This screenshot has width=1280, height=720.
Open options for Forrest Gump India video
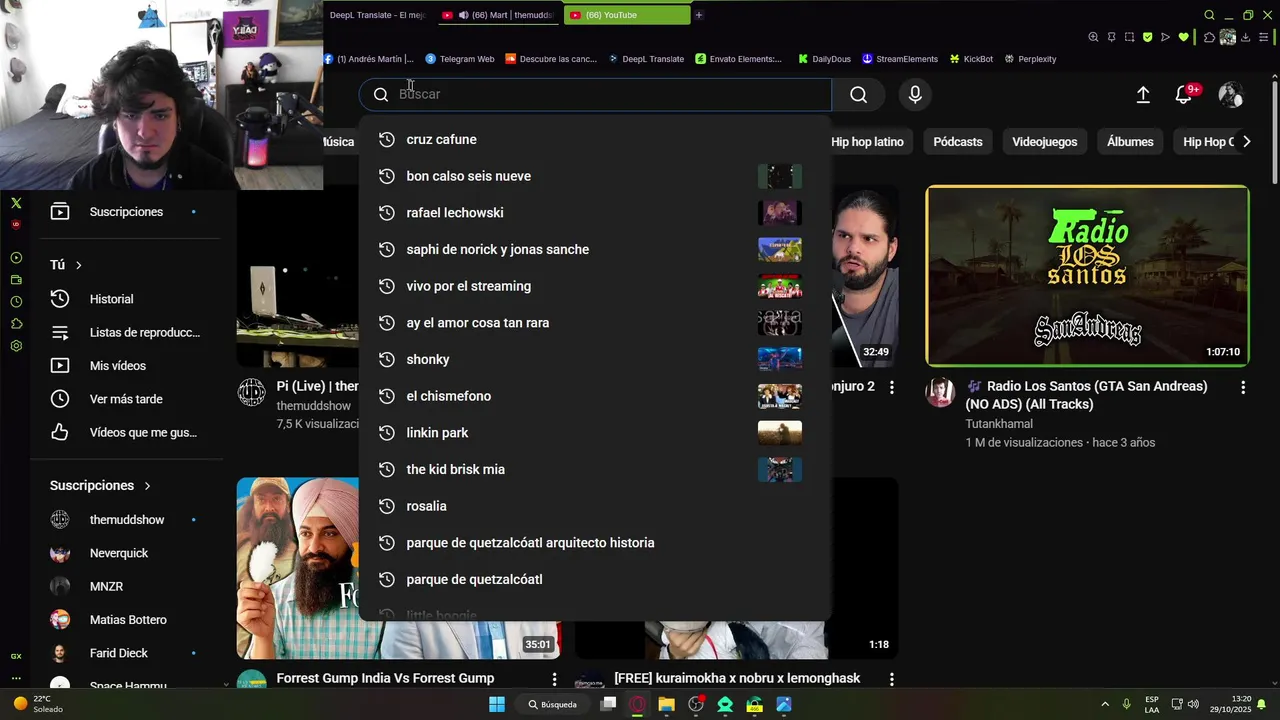pyautogui.click(x=554, y=679)
